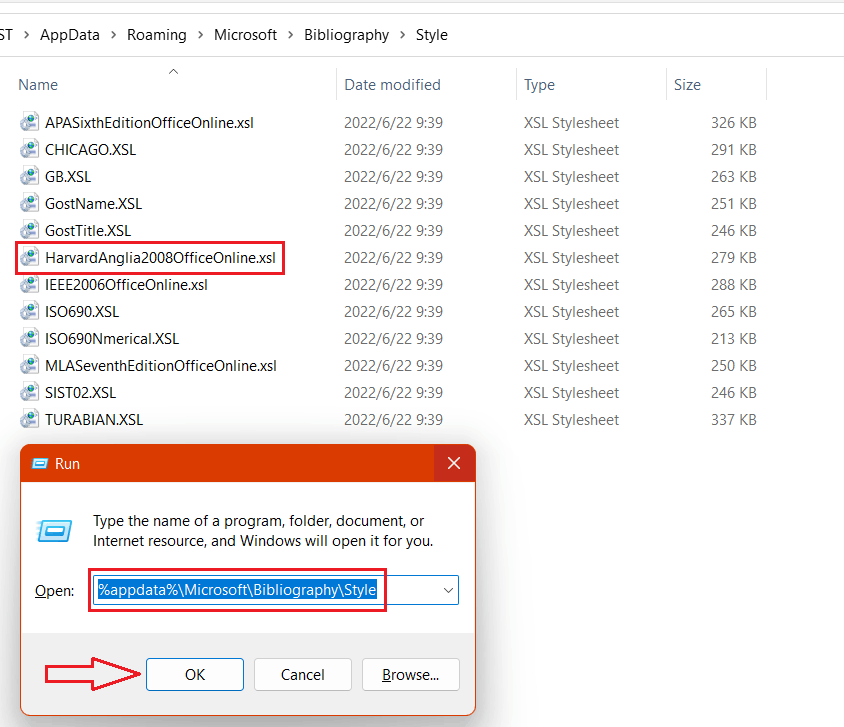Image resolution: width=844 pixels, height=727 pixels.
Task: Close the Run dialog
Action: 454,463
